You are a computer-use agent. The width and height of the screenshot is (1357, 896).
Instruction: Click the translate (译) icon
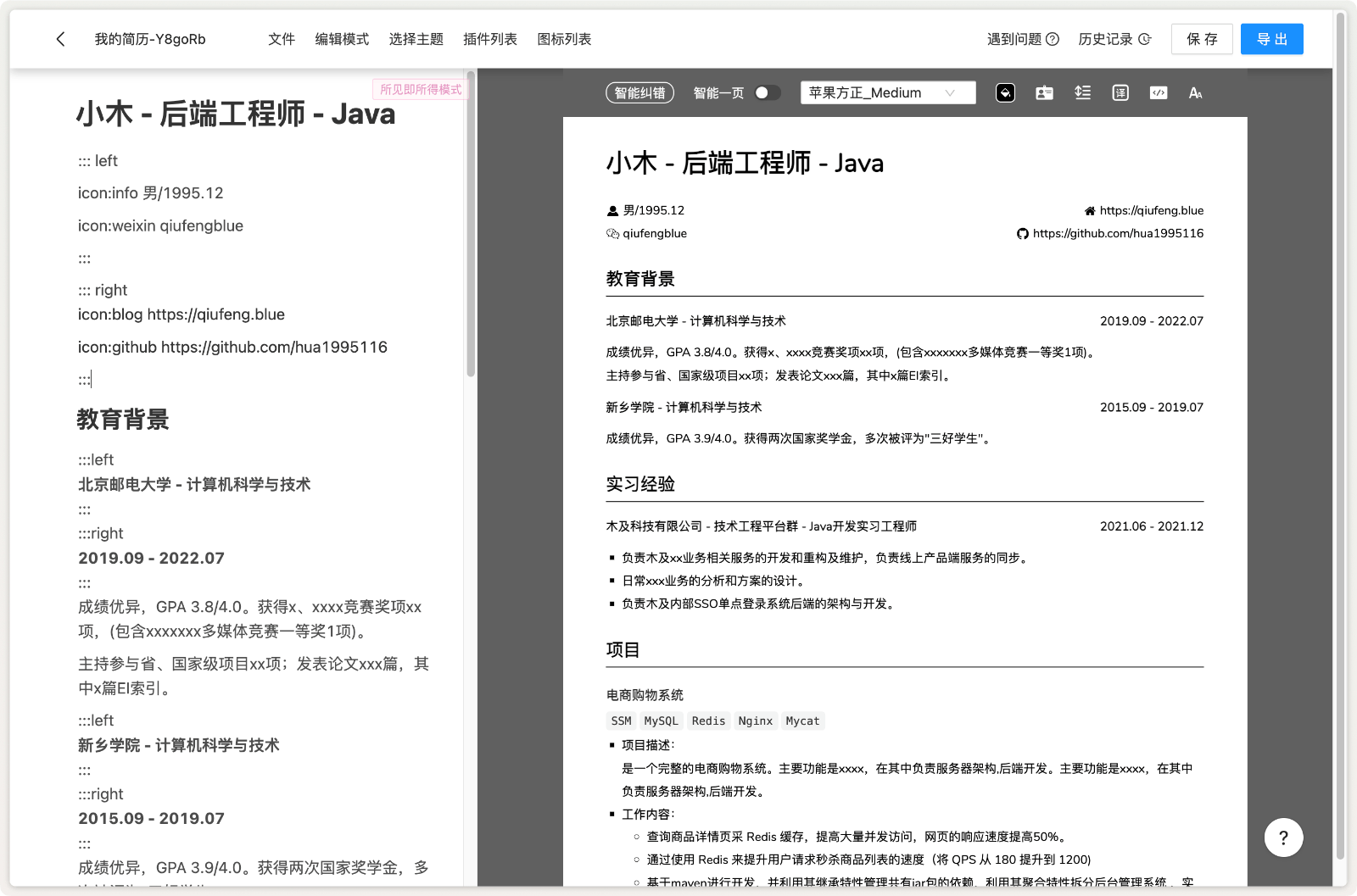[1120, 93]
